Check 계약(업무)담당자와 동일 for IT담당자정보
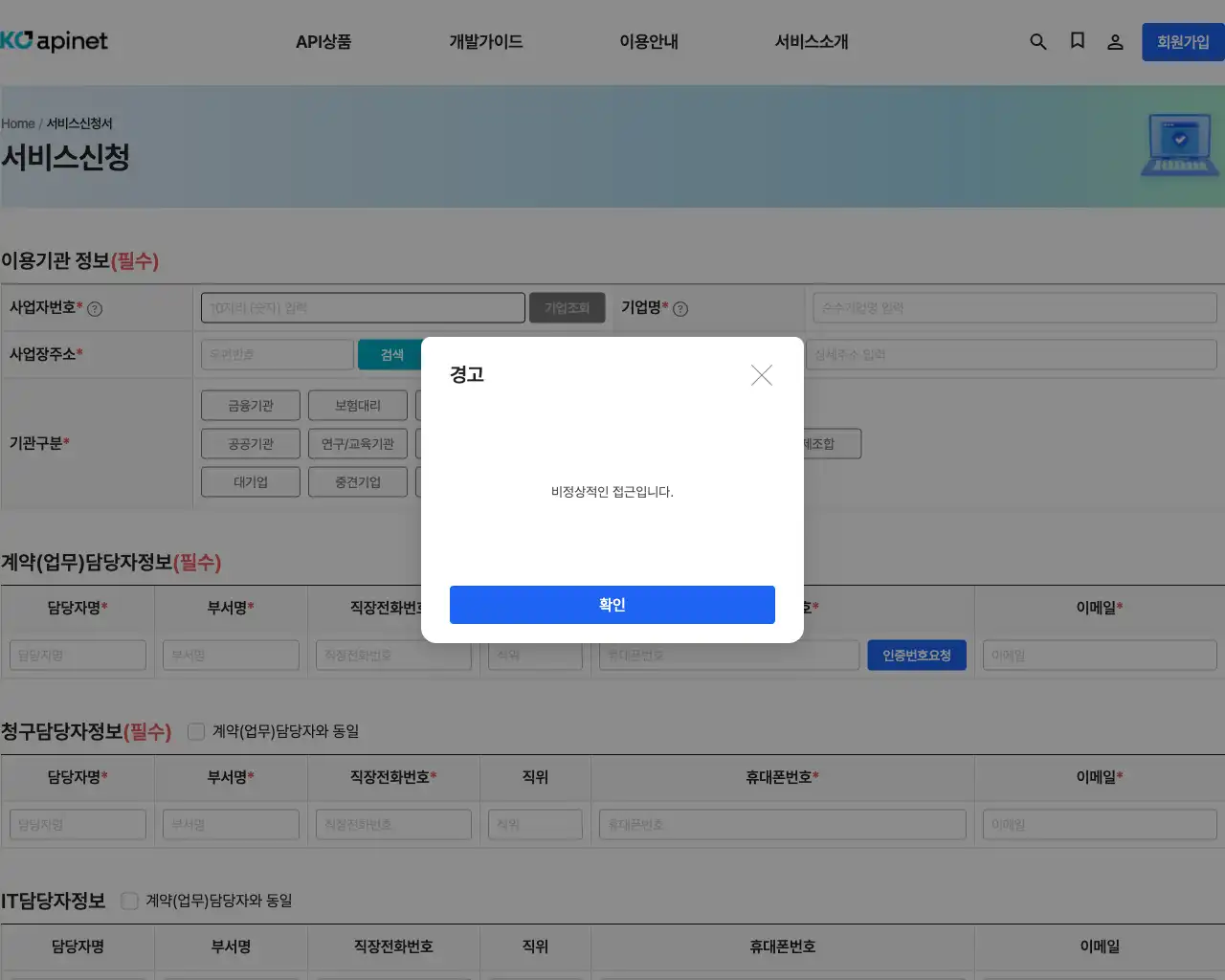This screenshot has width=1225, height=980. click(129, 900)
